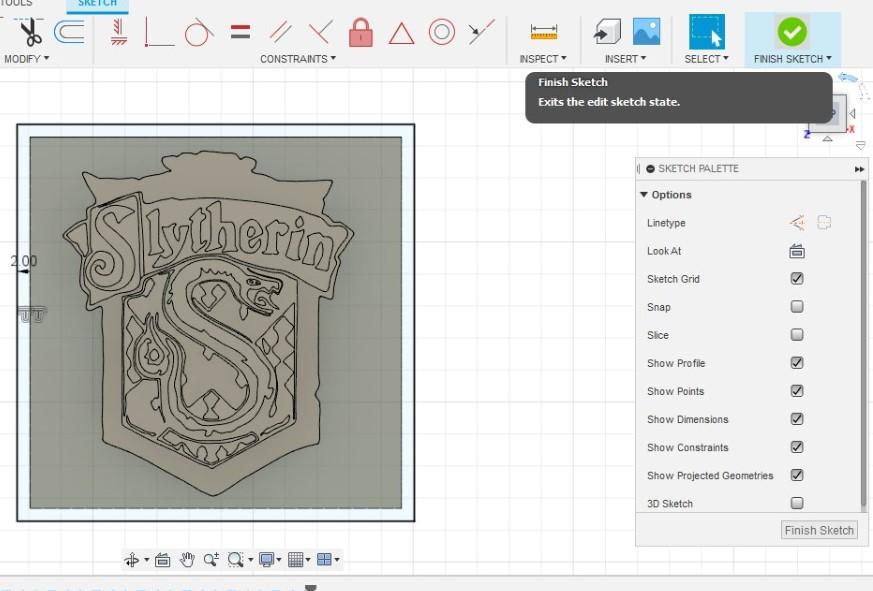Open the Measure ruler tool
Screen dimensions: 873x591
click(x=543, y=32)
